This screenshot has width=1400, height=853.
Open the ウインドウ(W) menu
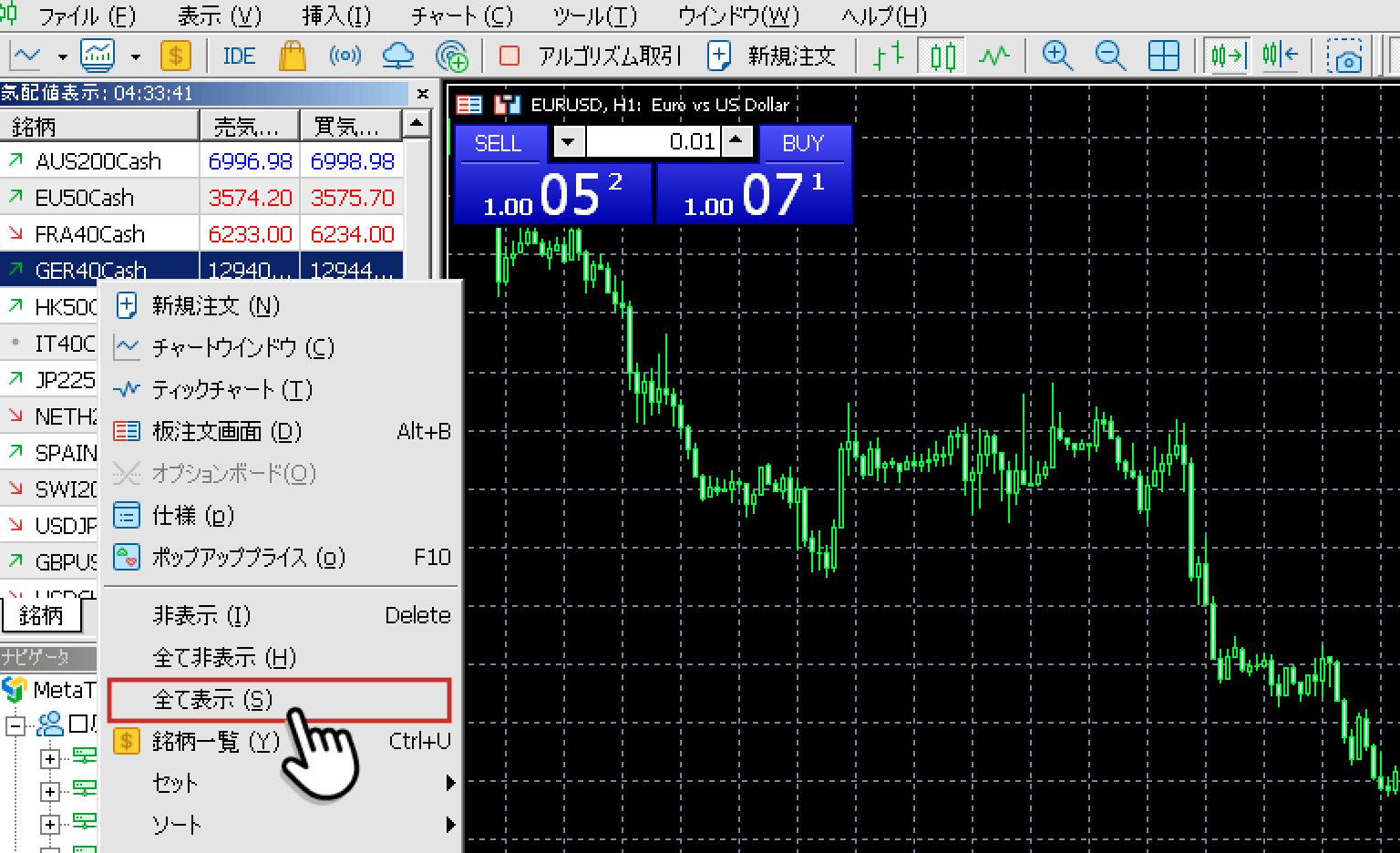[738, 15]
